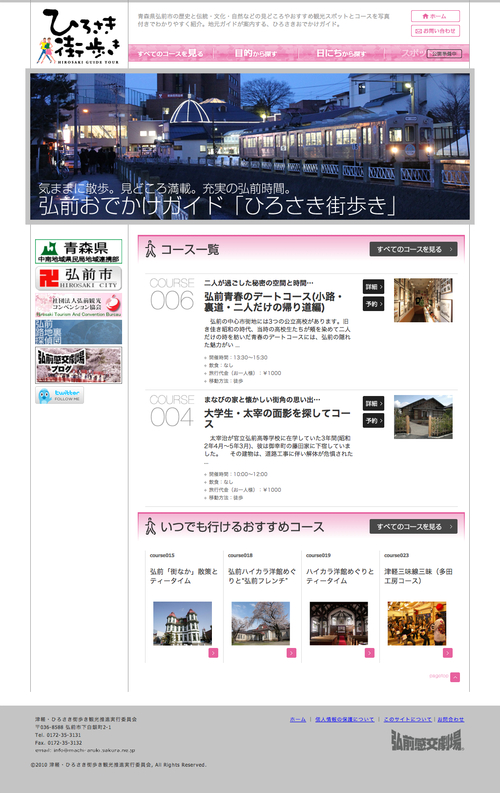Open 弘前「街なか」散策とティータイム title

184,576
